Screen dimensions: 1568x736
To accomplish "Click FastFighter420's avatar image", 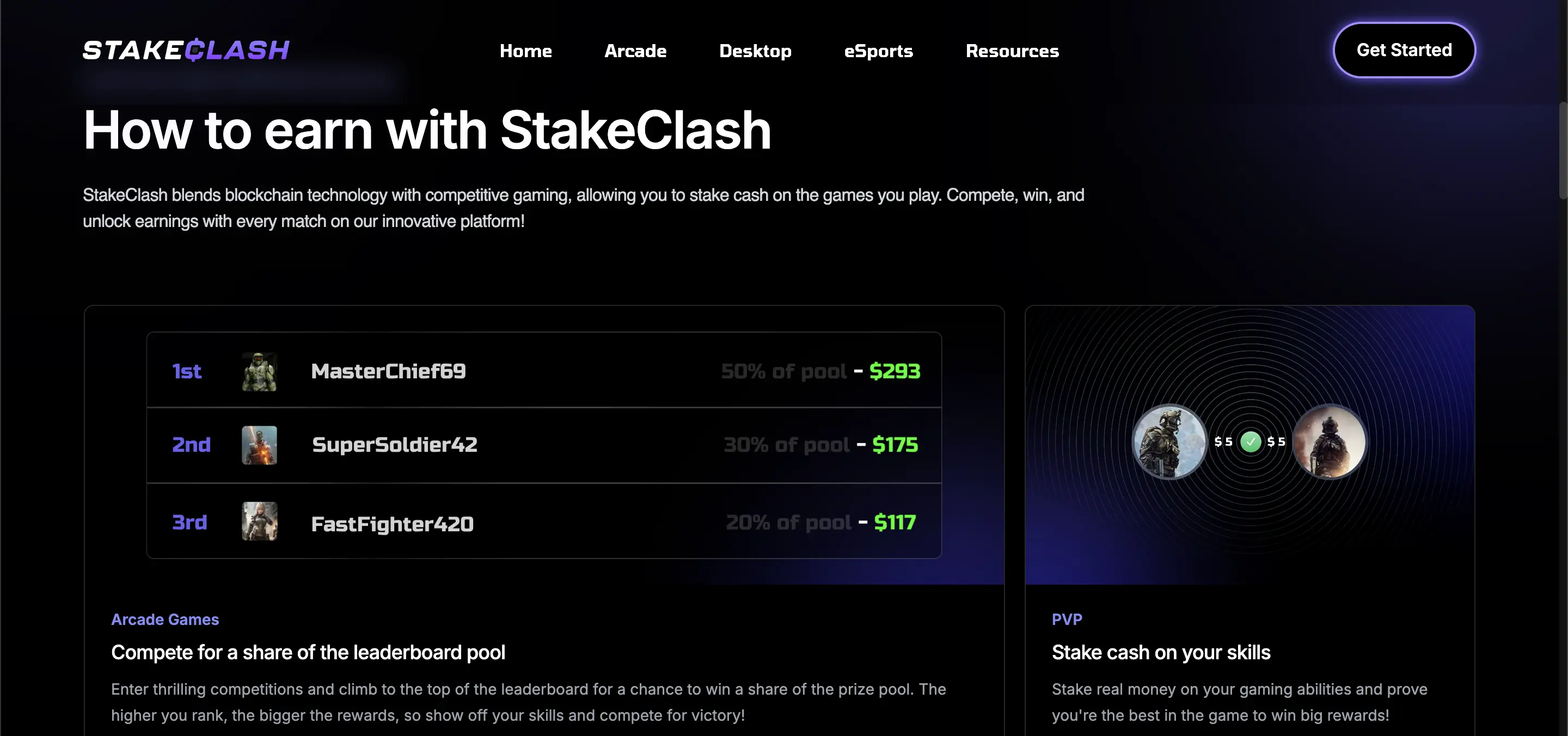I will (259, 522).
